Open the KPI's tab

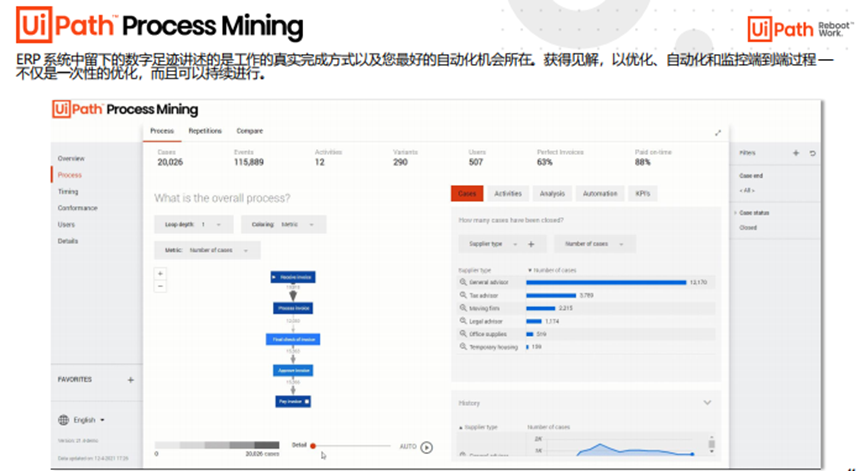pyautogui.click(x=642, y=193)
